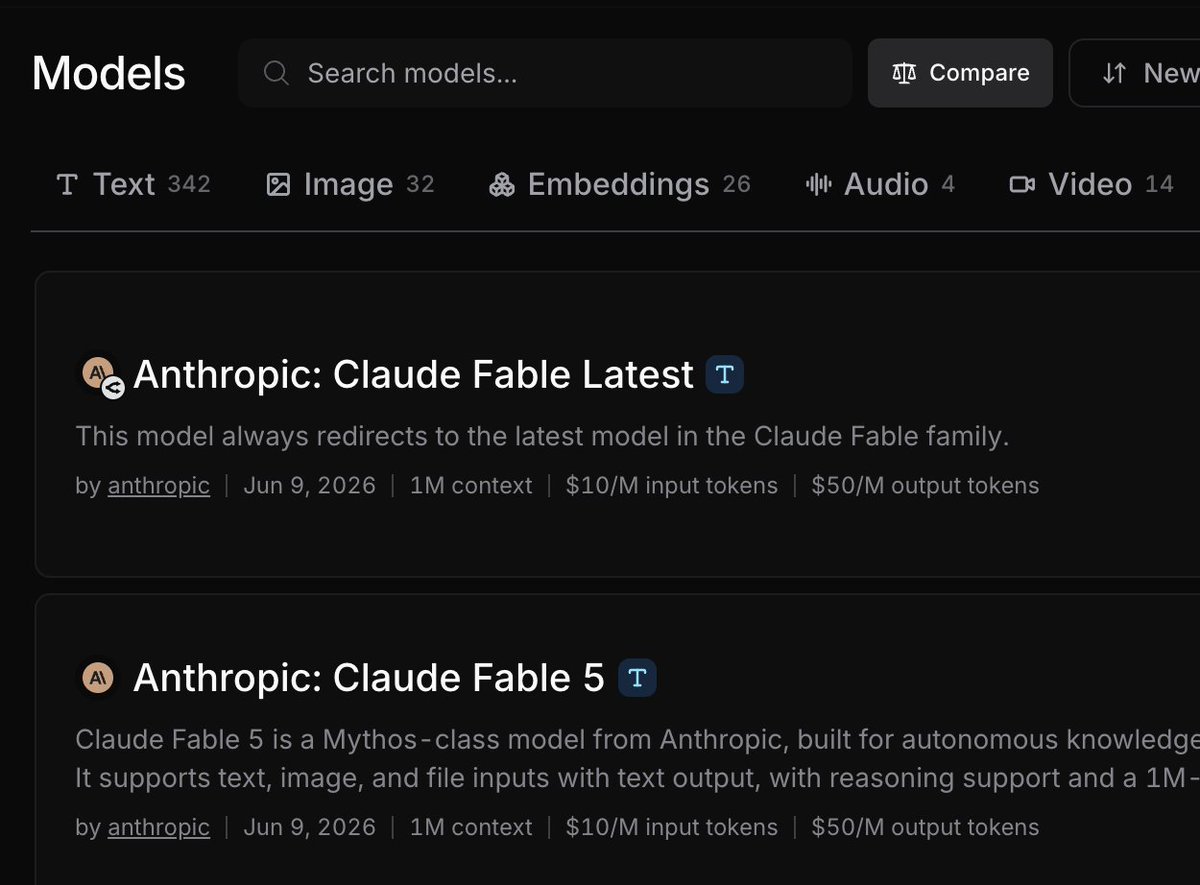
Task: Click the magnifier icon in search bar
Action: (276, 73)
